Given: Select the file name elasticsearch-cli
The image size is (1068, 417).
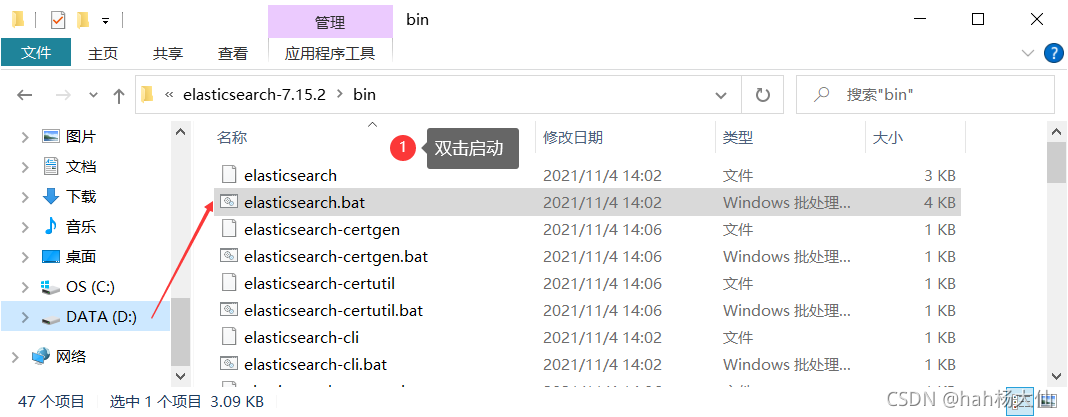Looking at the screenshot, I should click(301, 337).
